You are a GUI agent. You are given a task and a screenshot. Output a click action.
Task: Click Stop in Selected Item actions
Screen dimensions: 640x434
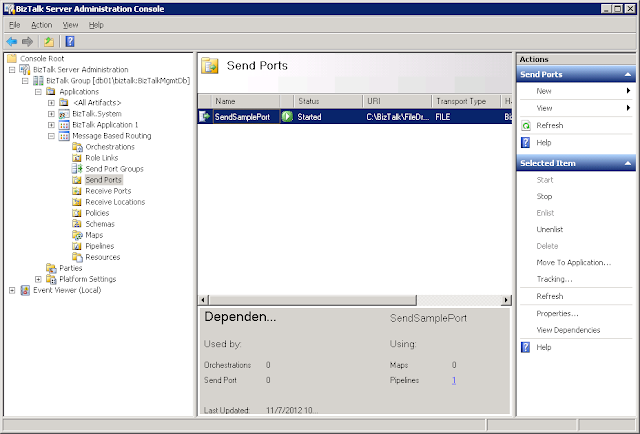pyautogui.click(x=544, y=196)
